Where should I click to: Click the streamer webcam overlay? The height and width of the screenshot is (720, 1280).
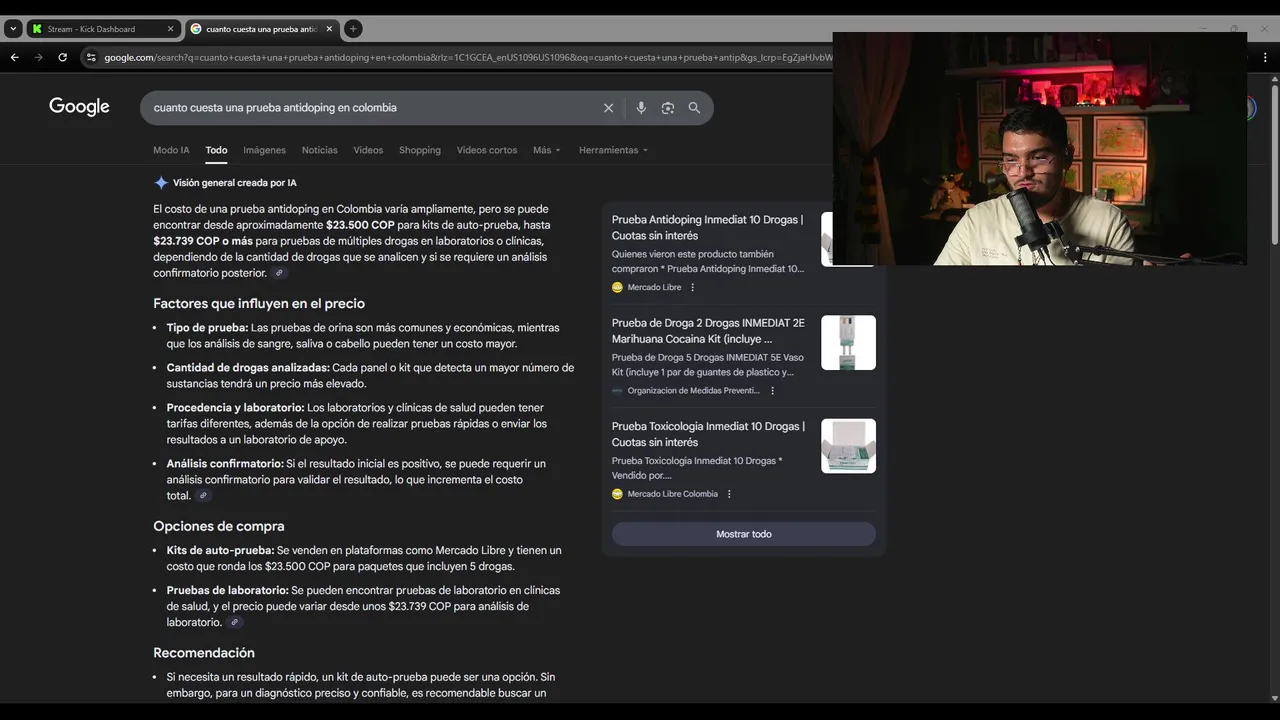click(x=1040, y=148)
